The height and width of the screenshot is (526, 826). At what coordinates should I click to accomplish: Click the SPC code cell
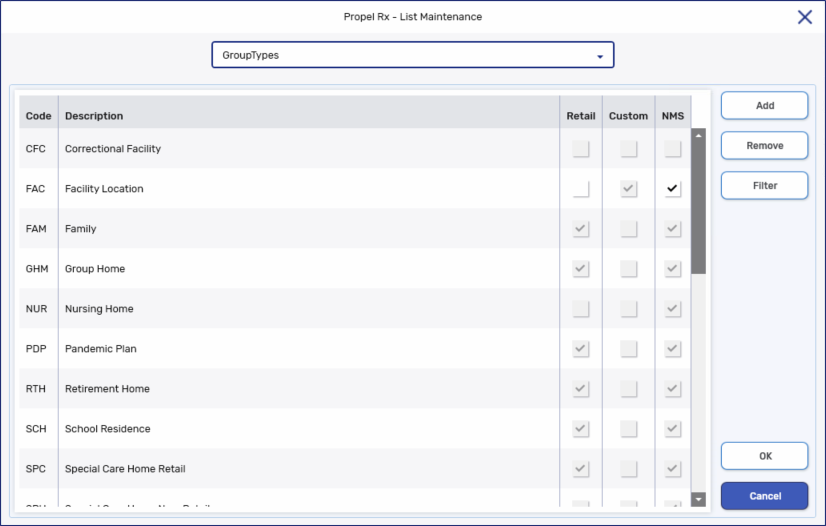pos(38,469)
